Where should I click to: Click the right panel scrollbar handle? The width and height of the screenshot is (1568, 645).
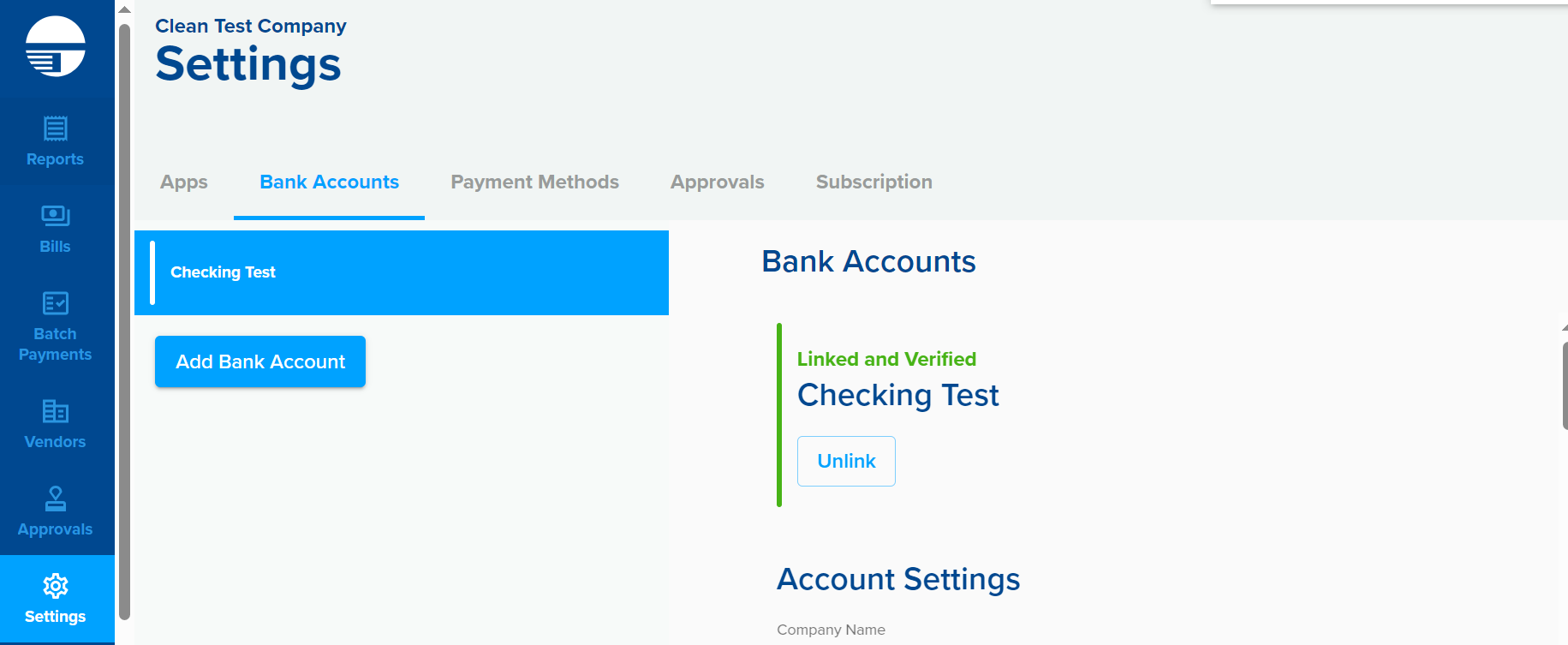point(1565,385)
